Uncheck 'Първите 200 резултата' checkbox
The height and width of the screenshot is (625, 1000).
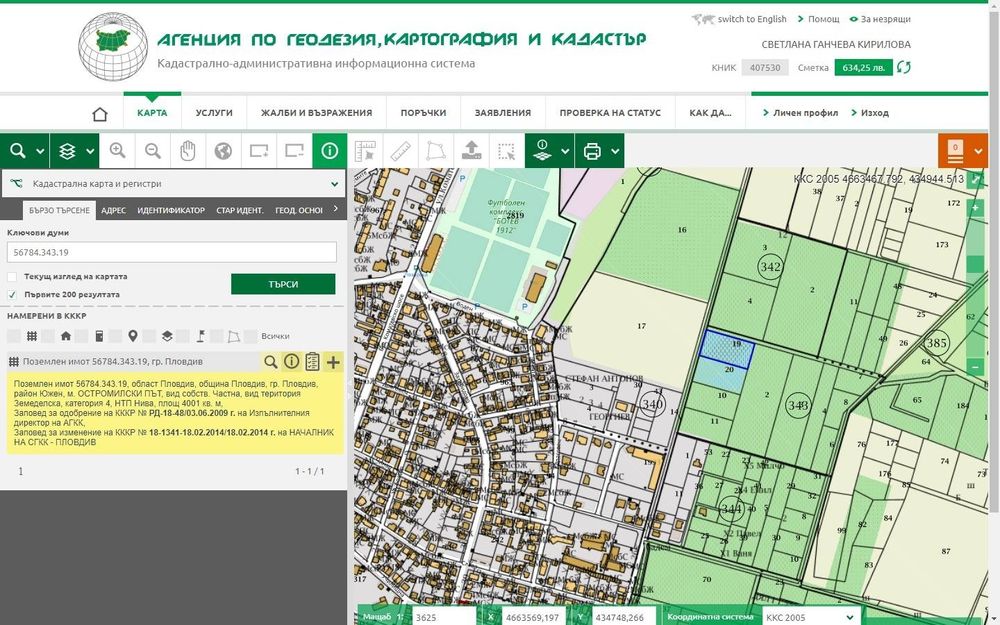click(12, 295)
